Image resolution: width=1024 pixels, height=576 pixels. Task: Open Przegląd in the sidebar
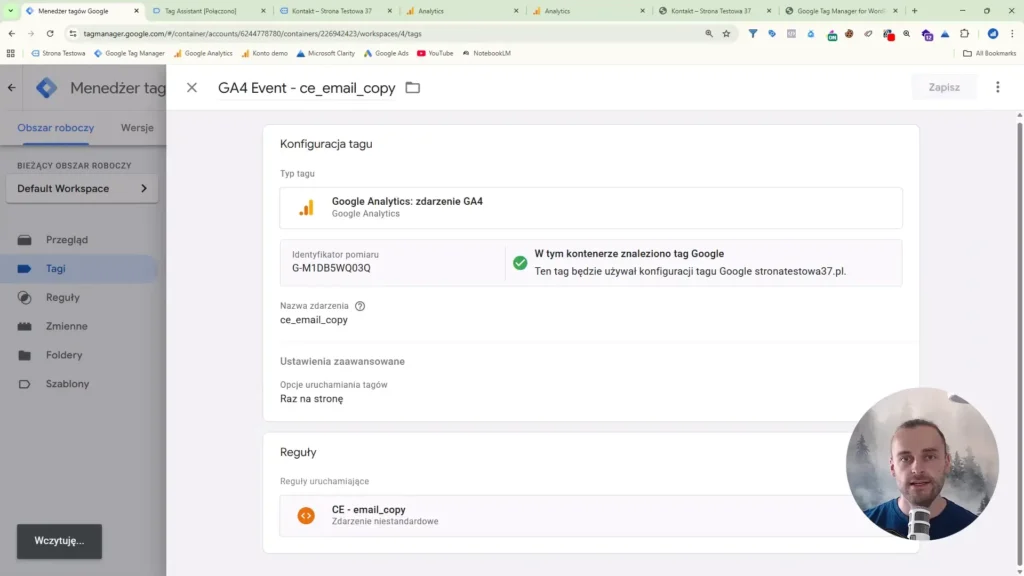pos(67,240)
